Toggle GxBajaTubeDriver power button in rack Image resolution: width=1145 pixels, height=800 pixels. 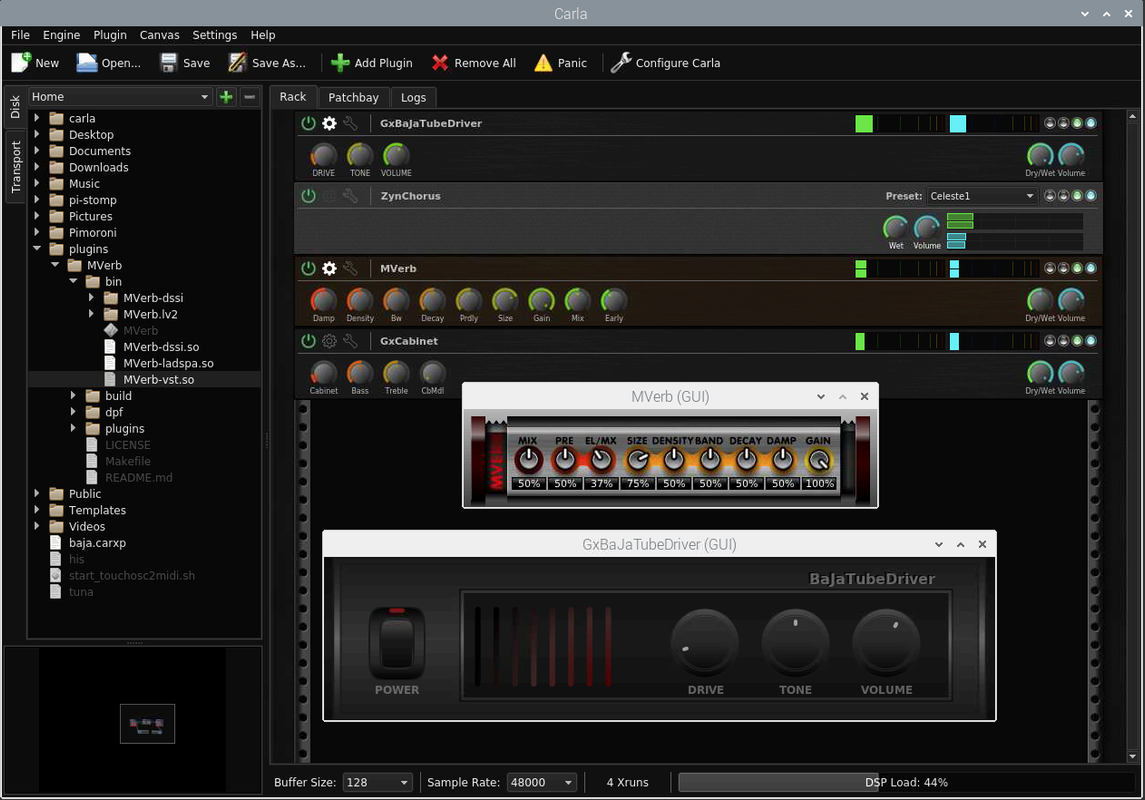[x=308, y=123]
